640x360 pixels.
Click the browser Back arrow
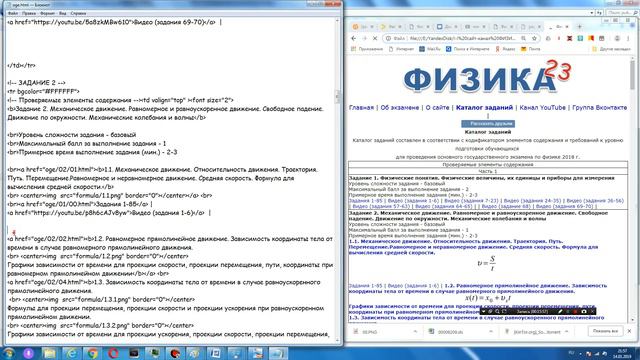pos(353,38)
